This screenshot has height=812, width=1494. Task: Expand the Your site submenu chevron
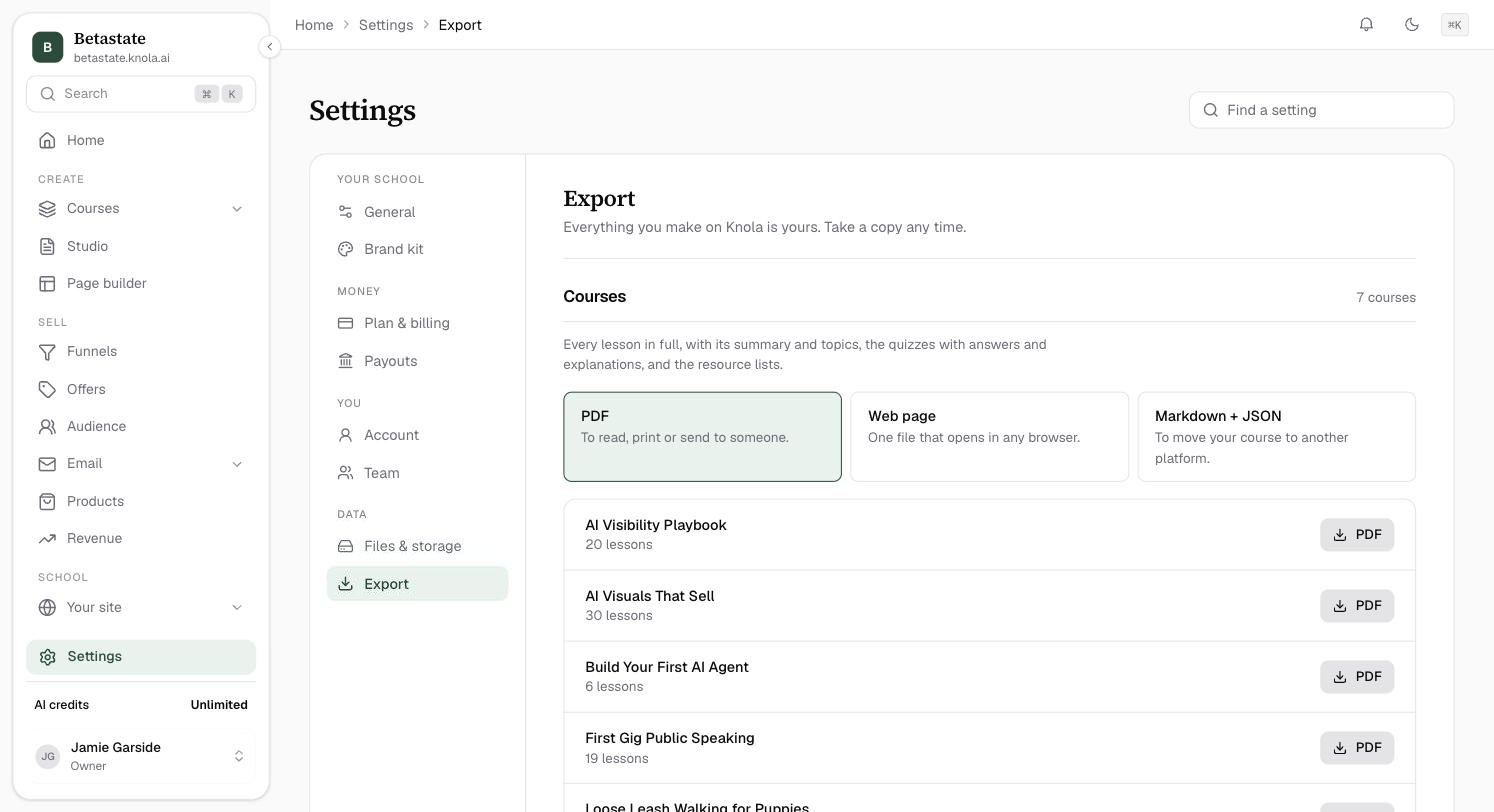pos(237,607)
